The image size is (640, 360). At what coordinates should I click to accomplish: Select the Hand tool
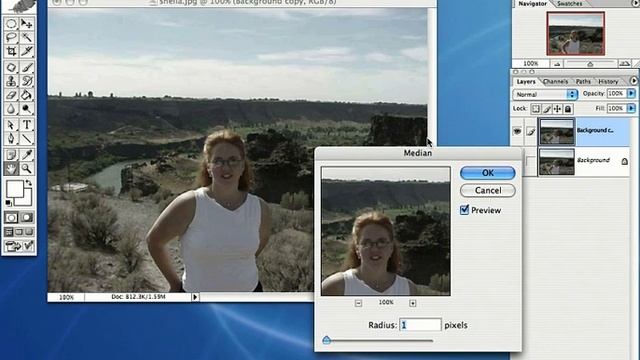point(11,168)
